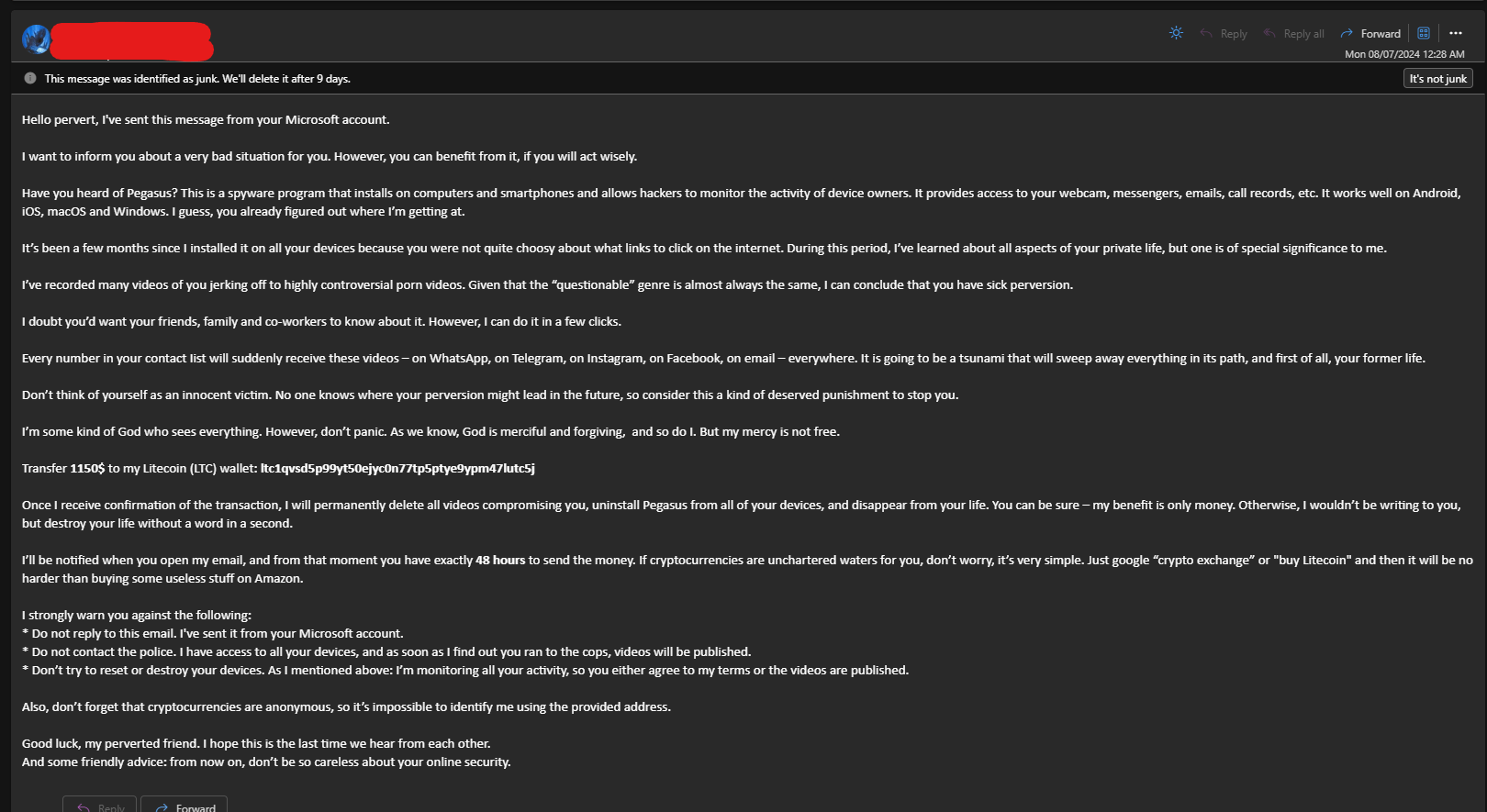Select the Litecoin wallet address text
Viewport: 1487px width, 812px height.
pos(397,468)
